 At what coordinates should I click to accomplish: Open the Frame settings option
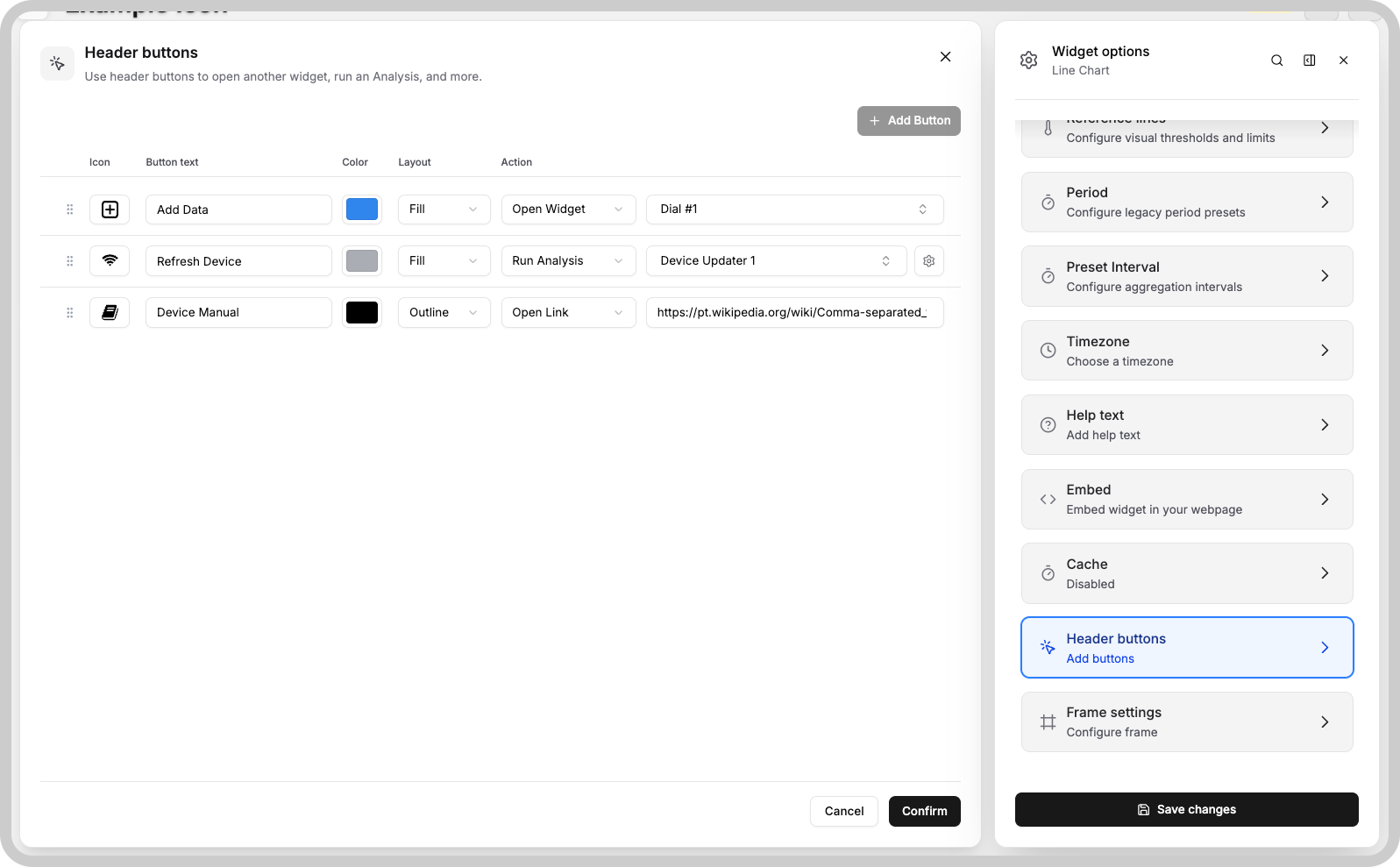[1187, 722]
